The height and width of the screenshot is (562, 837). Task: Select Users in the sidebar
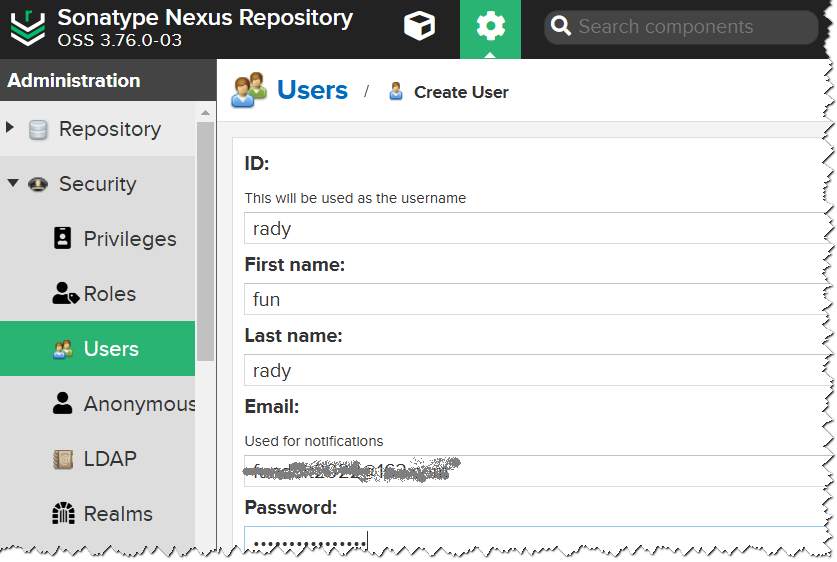(x=98, y=349)
